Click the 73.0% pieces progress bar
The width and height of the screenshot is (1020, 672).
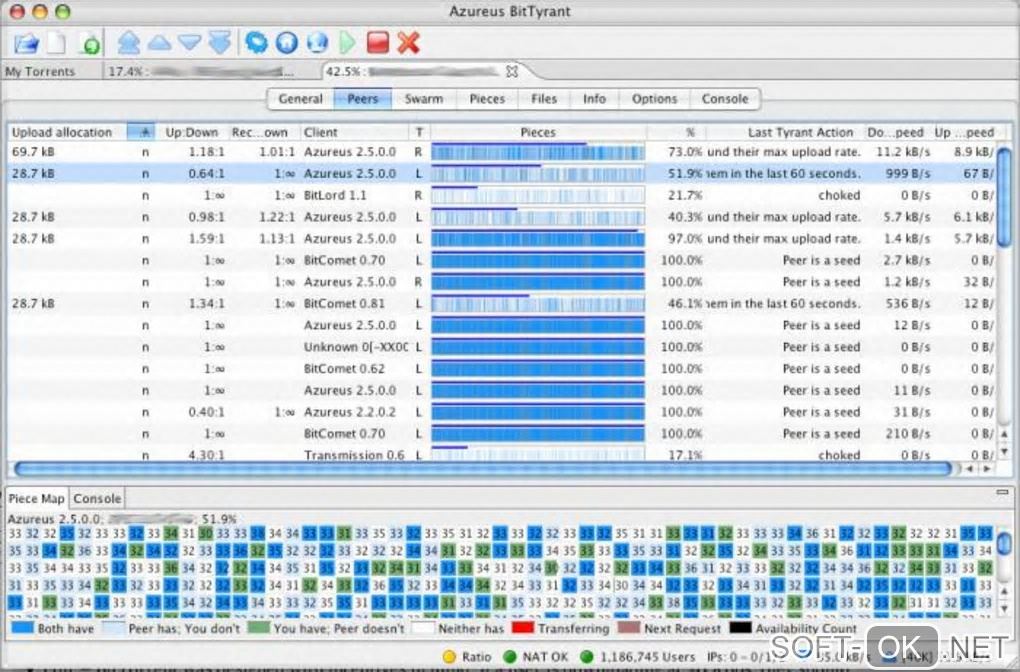[x=538, y=152]
